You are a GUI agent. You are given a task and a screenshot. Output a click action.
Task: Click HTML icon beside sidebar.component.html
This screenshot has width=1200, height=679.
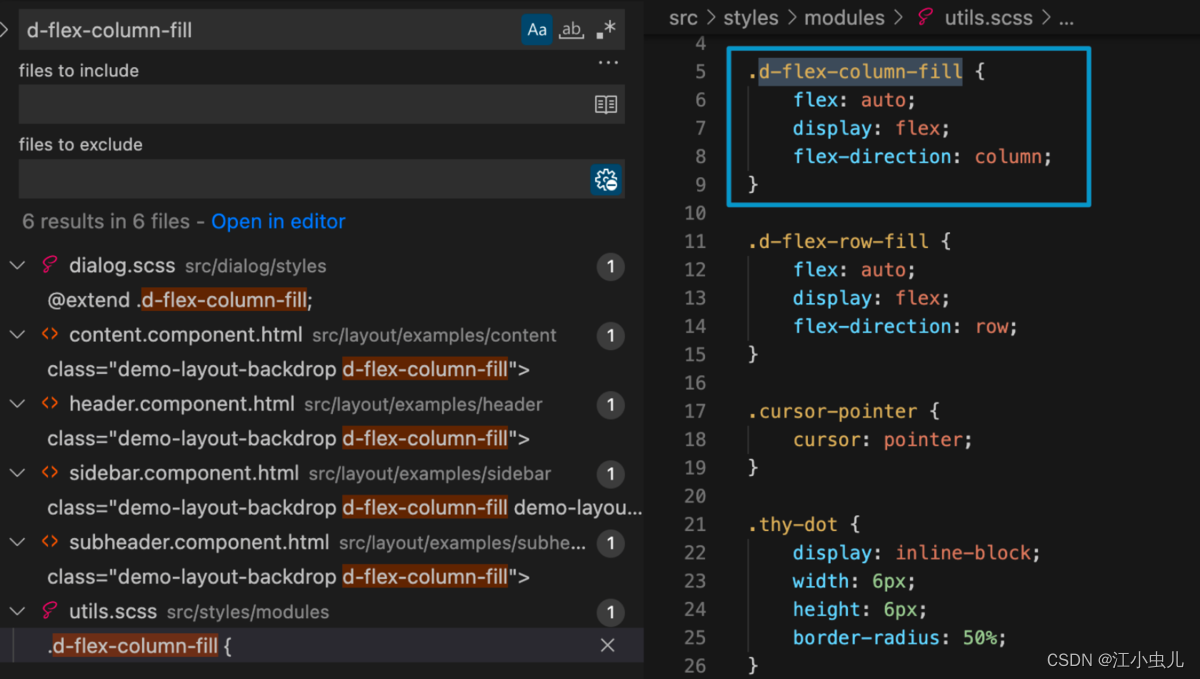tap(49, 473)
